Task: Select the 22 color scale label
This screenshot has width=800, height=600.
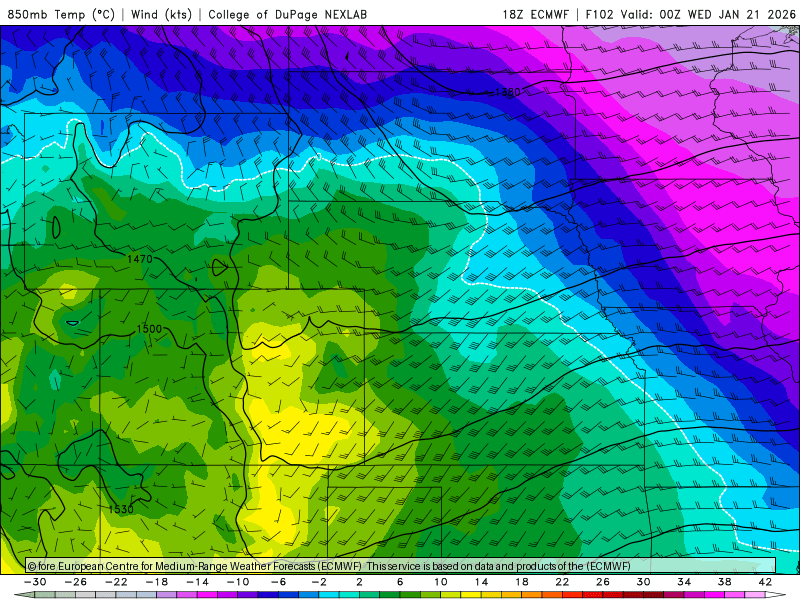Action: click(x=562, y=582)
